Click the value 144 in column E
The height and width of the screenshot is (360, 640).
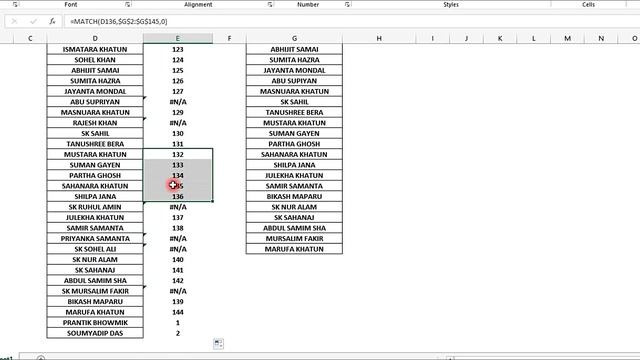[x=178, y=312]
